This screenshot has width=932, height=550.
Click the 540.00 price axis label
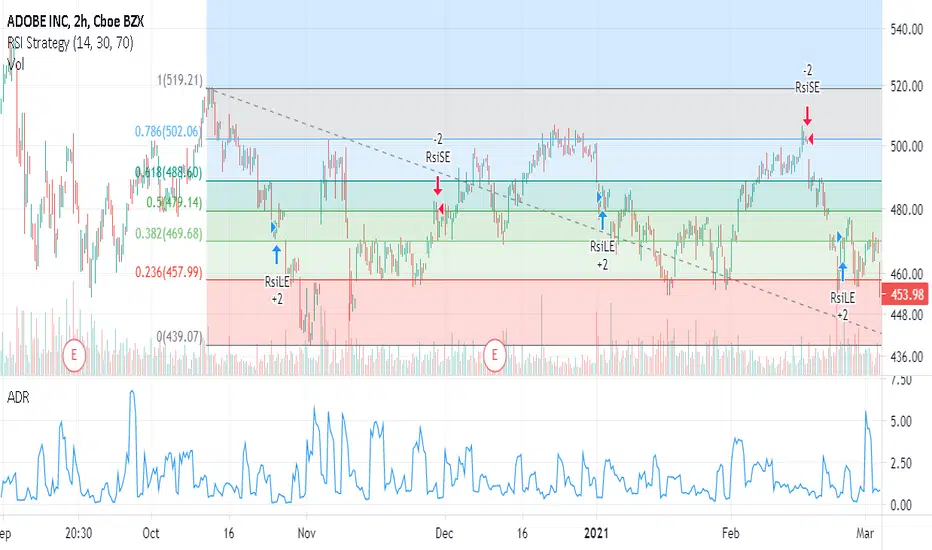pos(907,29)
